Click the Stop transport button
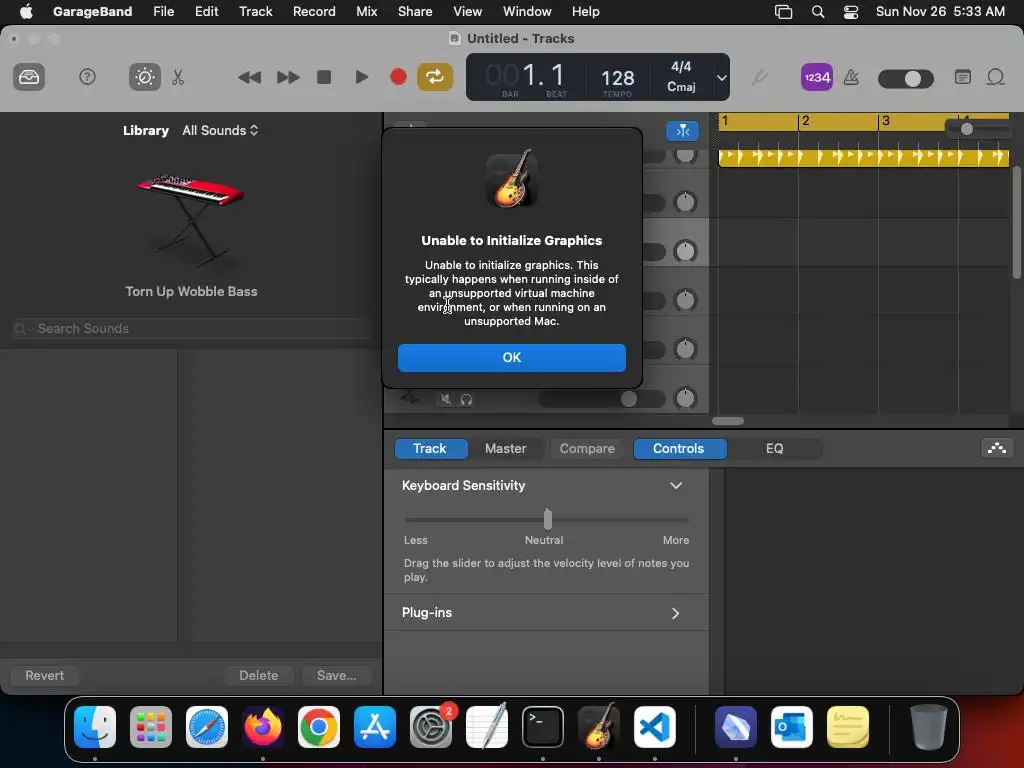Screen dimensions: 1024x768 (324, 77)
